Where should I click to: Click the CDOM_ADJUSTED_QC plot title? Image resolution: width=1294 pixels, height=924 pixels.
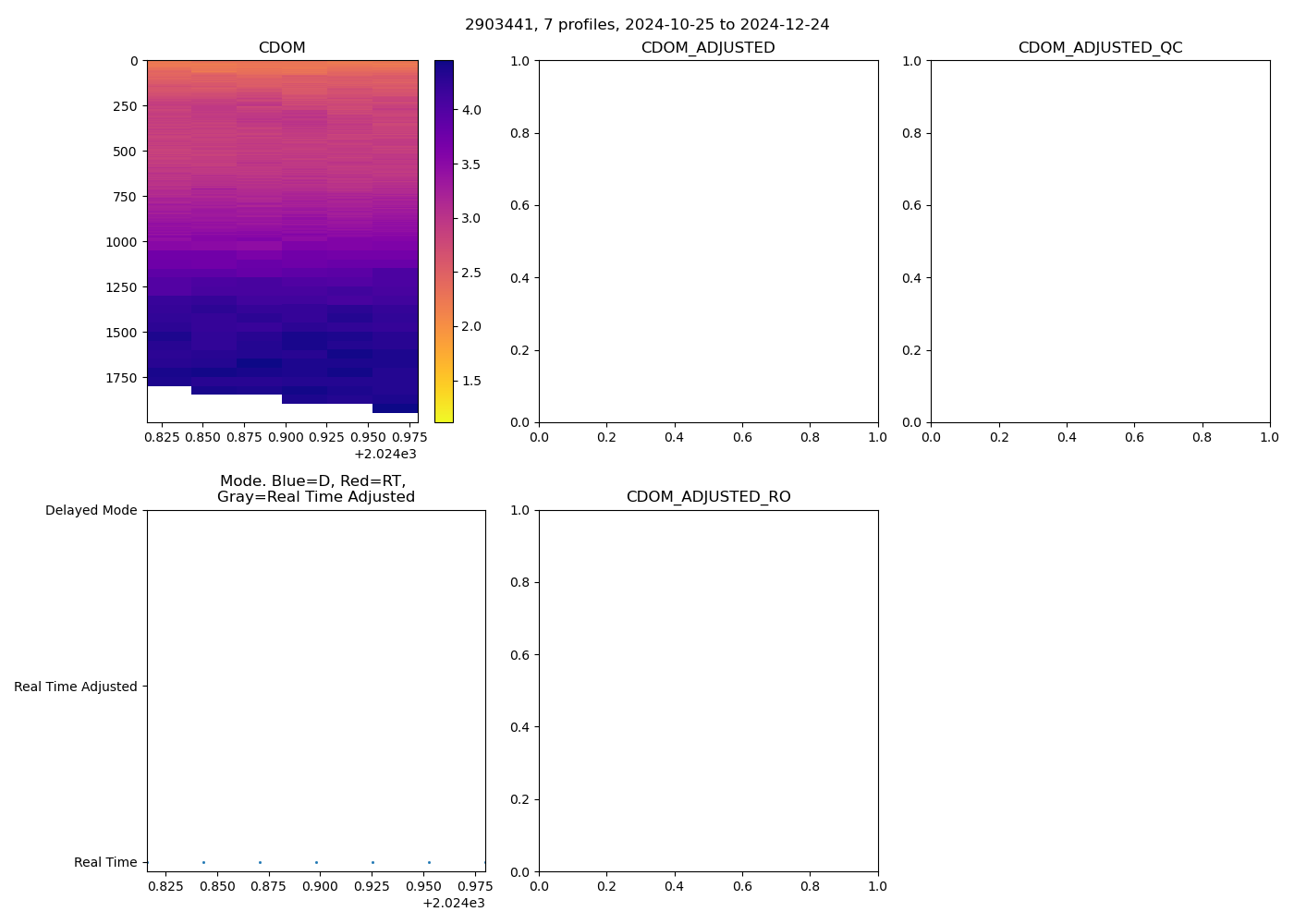[x=1100, y=48]
